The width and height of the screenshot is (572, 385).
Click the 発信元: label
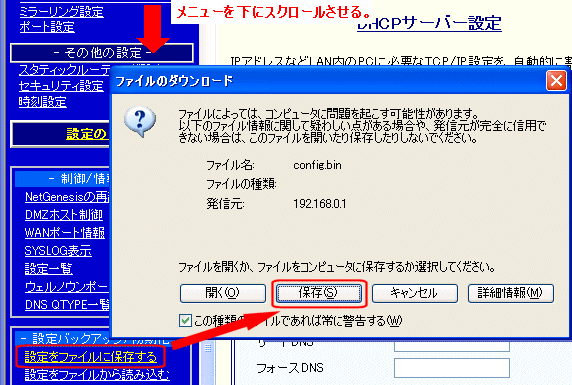(x=225, y=204)
